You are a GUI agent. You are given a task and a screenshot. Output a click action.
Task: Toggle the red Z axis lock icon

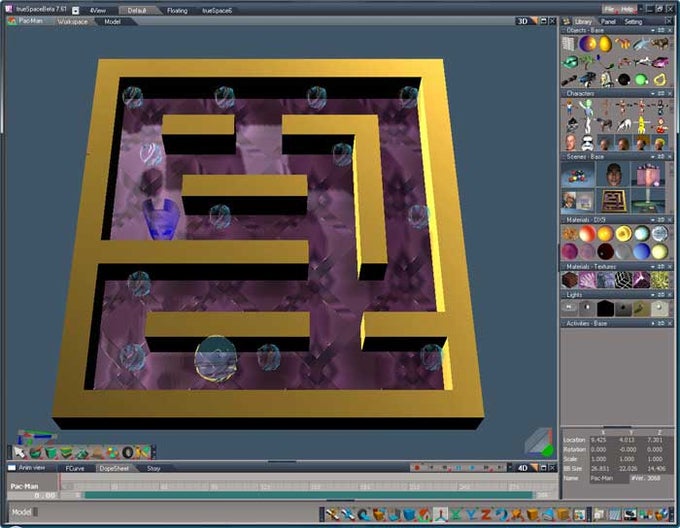pyautogui.click(x=486, y=515)
